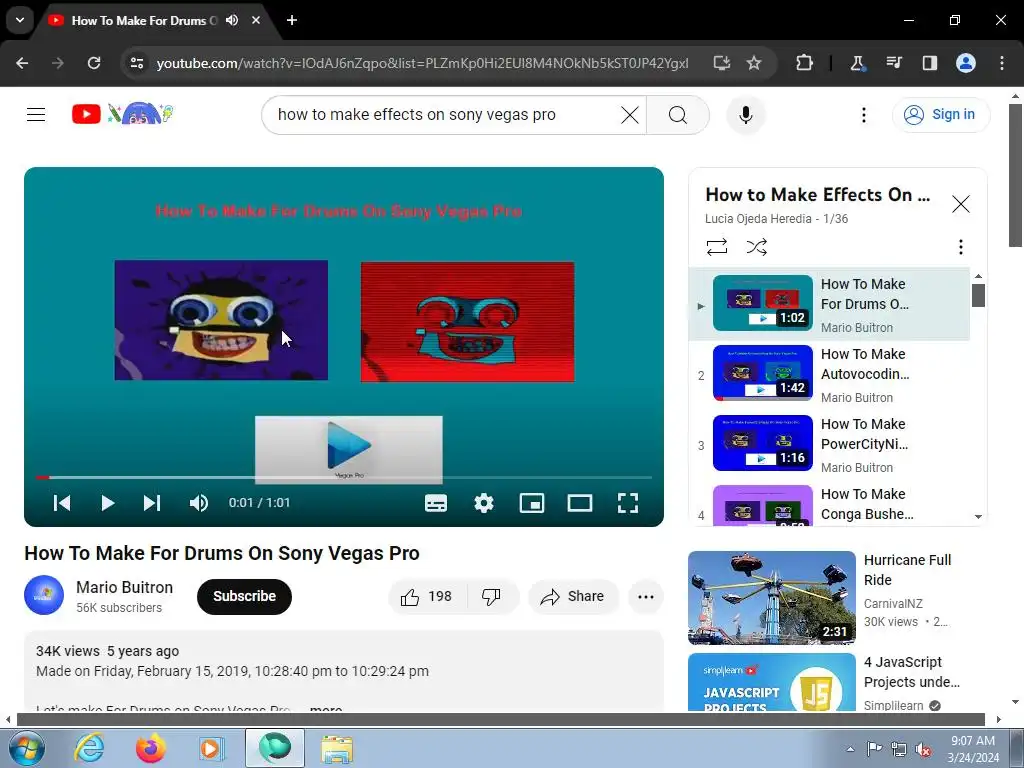Open Hurricane Full Ride recommended thumbnail
This screenshot has height=768, width=1024.
(x=771, y=598)
